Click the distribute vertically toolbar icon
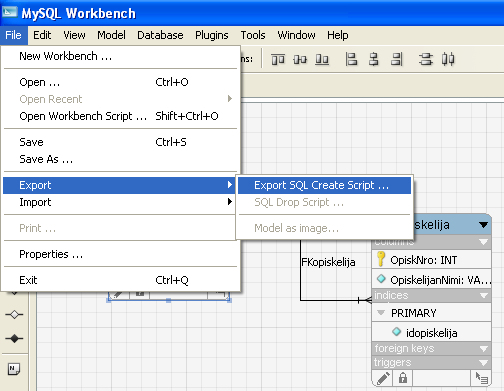The image size is (504, 391). [x=426, y=59]
